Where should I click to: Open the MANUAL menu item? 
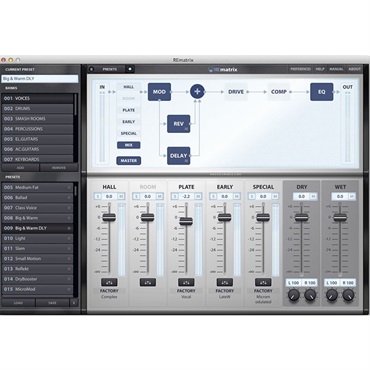(x=336, y=69)
